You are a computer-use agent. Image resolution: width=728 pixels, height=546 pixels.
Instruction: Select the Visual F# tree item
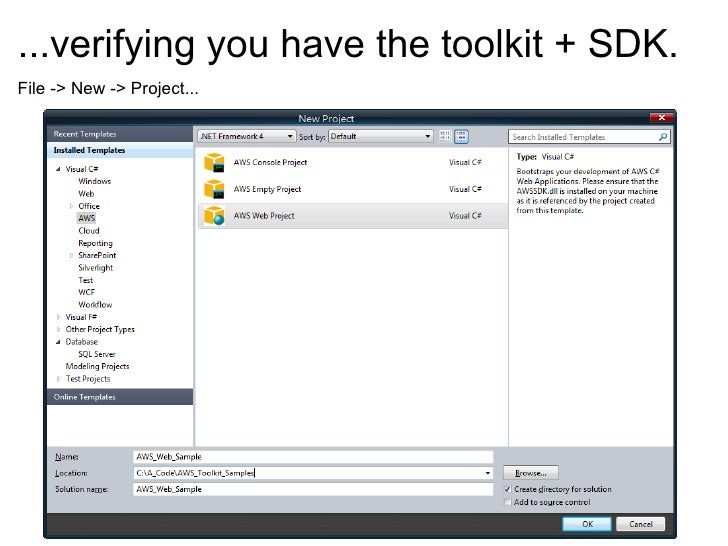coord(81,317)
